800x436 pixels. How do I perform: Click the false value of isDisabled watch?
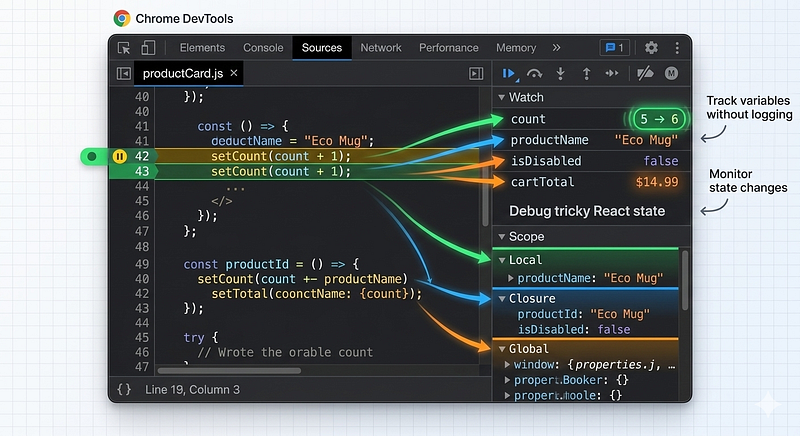click(661, 161)
